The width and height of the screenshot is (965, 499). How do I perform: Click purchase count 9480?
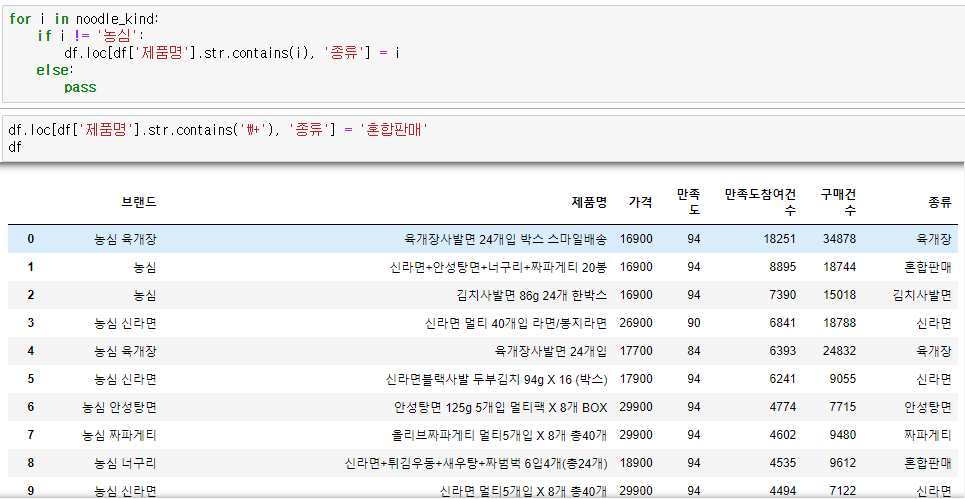843,436
